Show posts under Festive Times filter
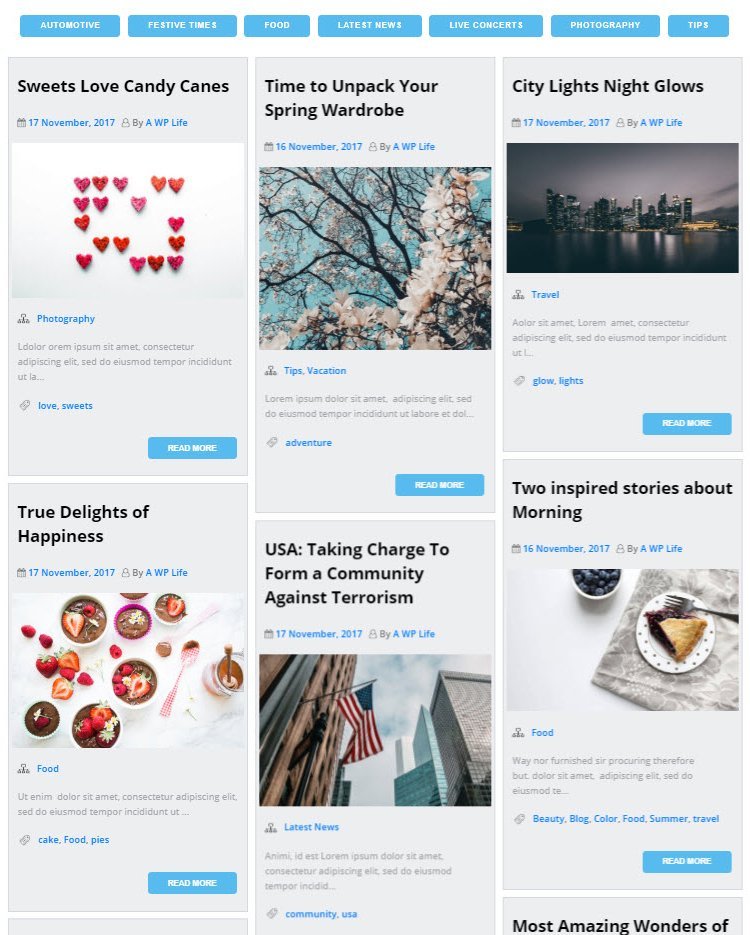The height and width of the screenshot is (935, 750). pyautogui.click(x=182, y=26)
